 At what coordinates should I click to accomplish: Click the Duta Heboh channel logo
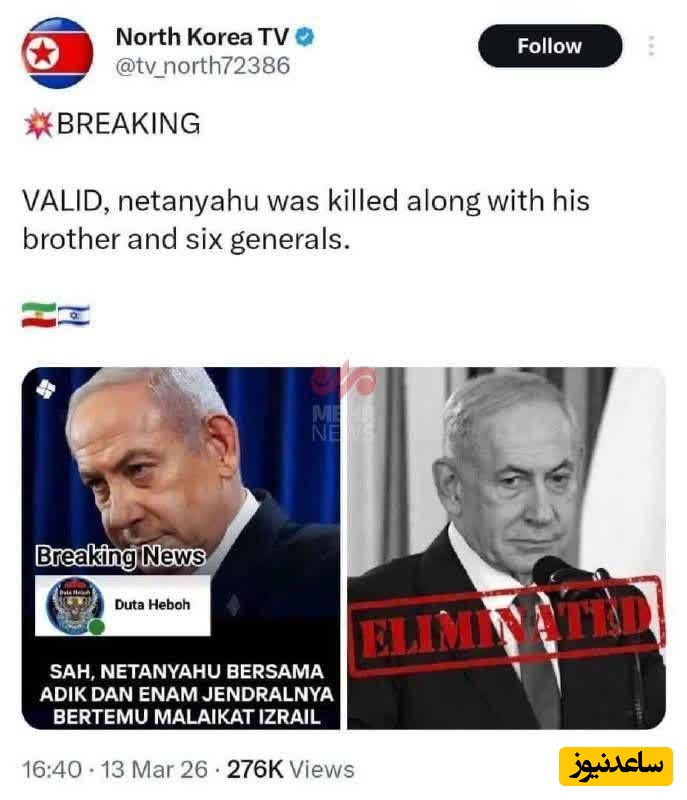(x=74, y=606)
